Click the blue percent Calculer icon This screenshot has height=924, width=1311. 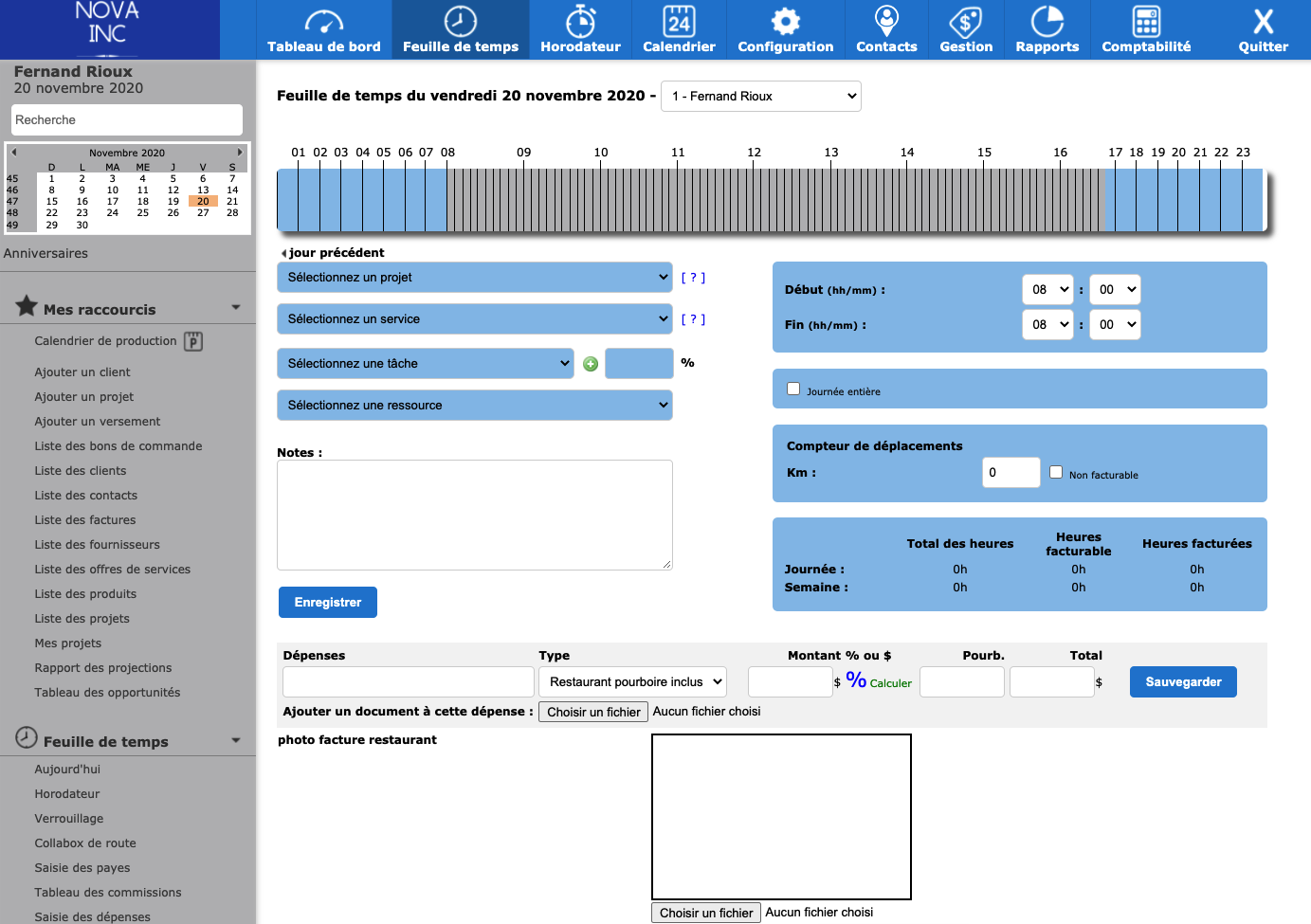[856, 680]
